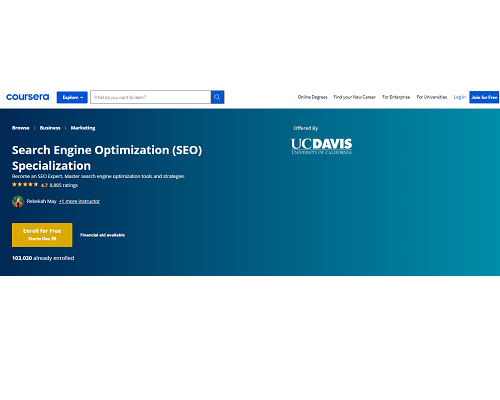500x400 pixels.
Task: Click the 'Become an SEO Expert' subtitle text
Action: tap(98, 176)
